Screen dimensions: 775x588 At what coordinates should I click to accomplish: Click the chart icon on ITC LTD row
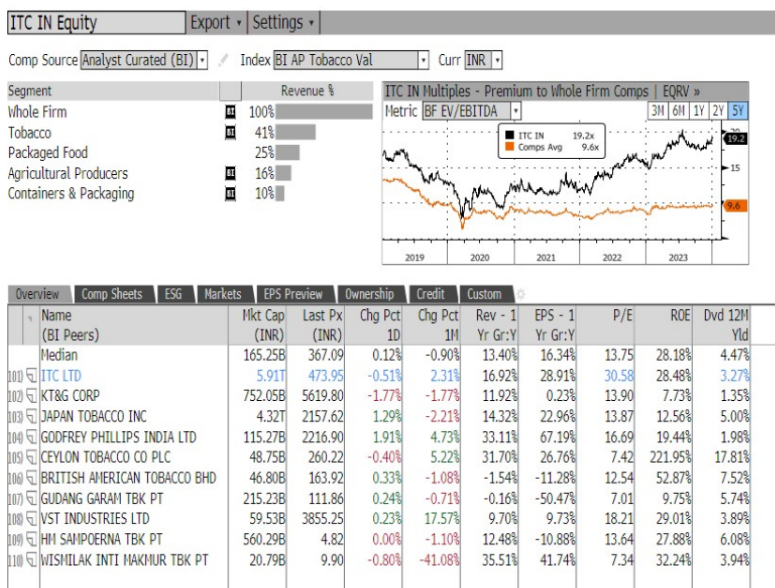pos(32,376)
